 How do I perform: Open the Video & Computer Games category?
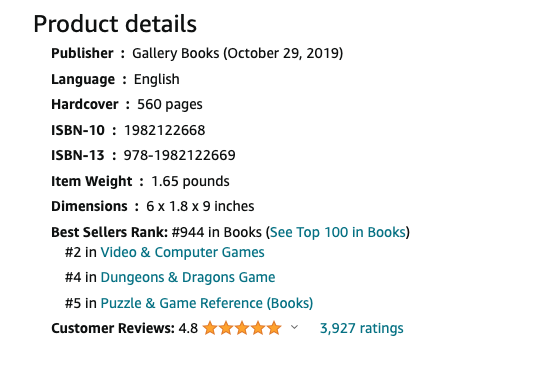coord(183,253)
